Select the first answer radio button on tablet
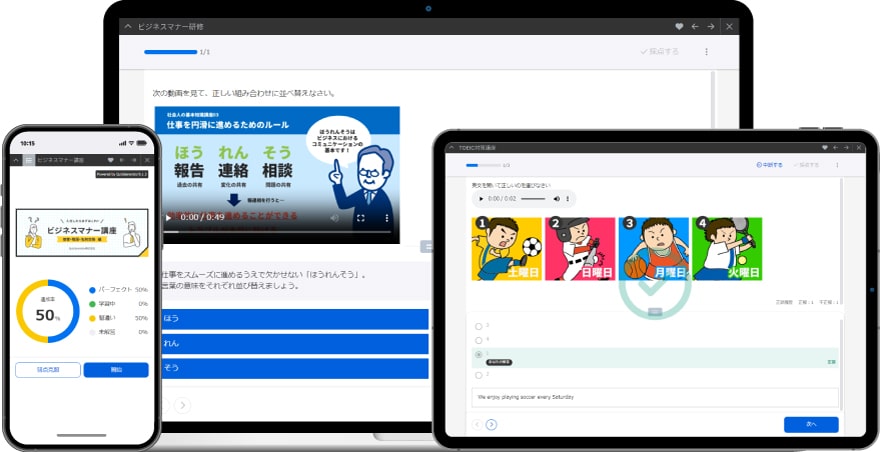This screenshot has width=880, height=452. pyautogui.click(x=478, y=326)
